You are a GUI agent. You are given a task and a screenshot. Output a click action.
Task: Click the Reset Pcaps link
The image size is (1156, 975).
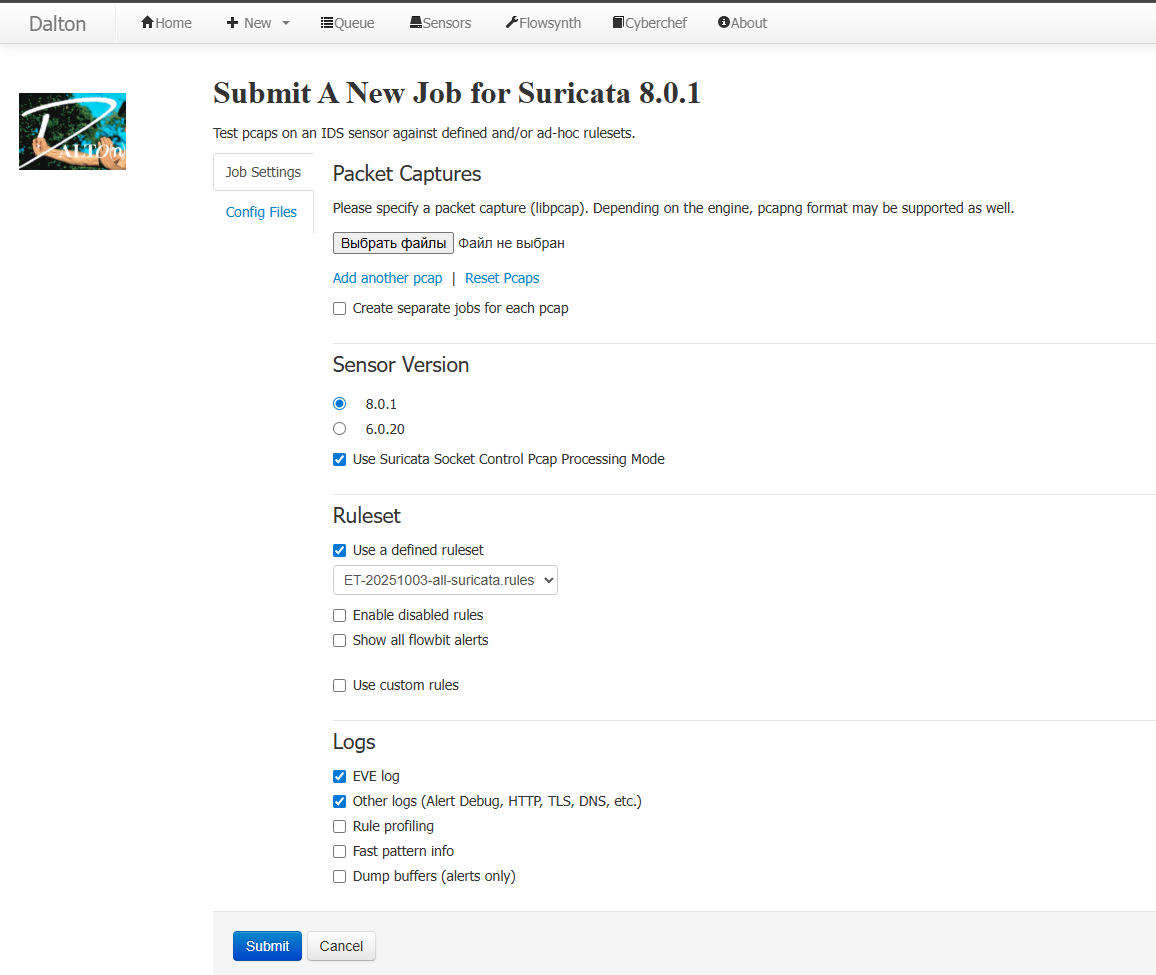tap(502, 278)
